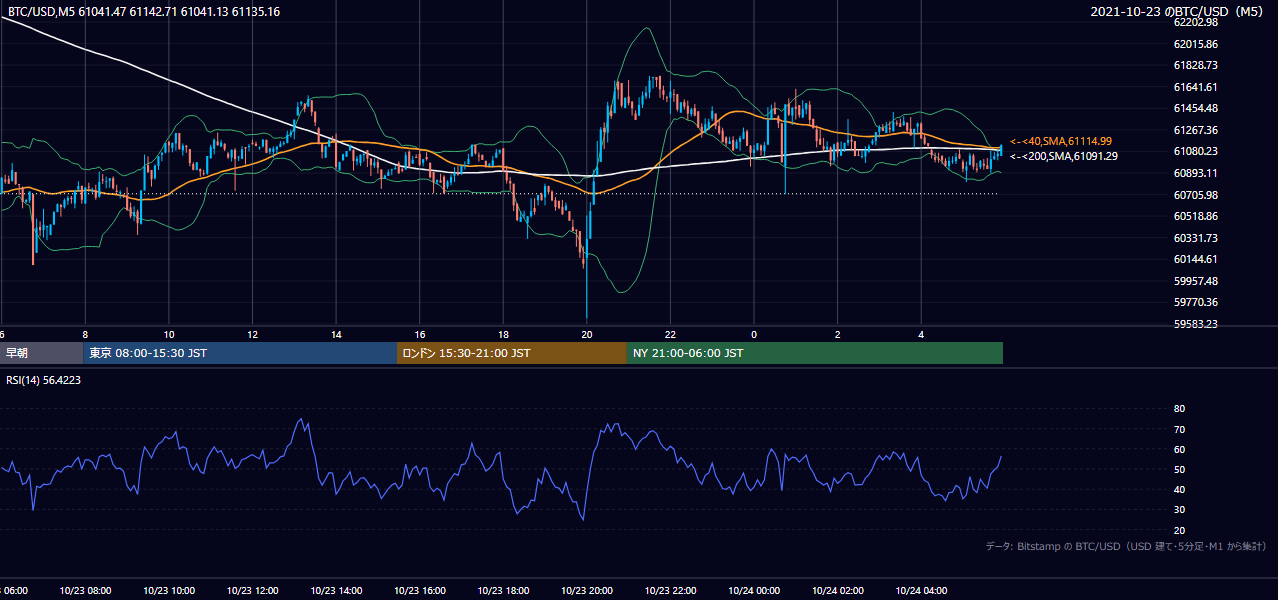Click bottom date label 10/23 14:00
Image resolution: width=1278 pixels, height=600 pixels.
coord(336,591)
